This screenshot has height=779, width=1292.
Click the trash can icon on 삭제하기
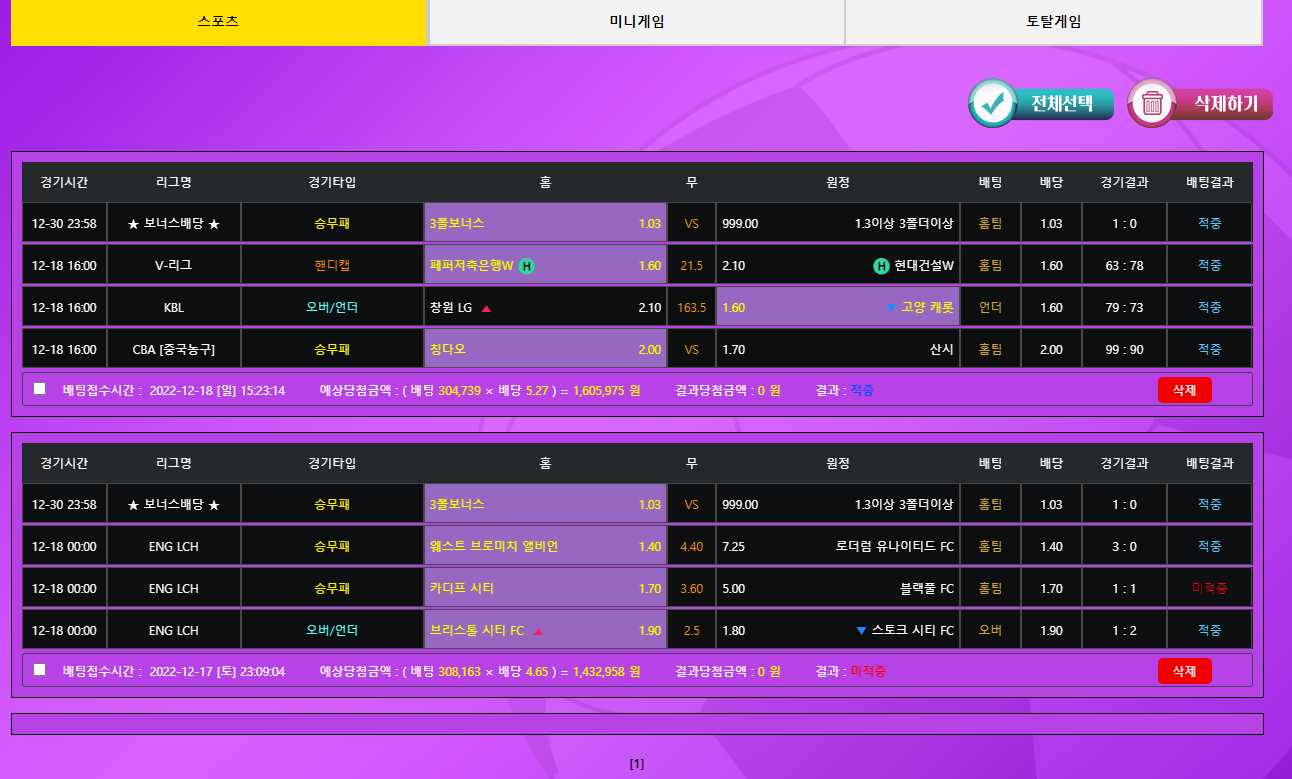[1152, 103]
